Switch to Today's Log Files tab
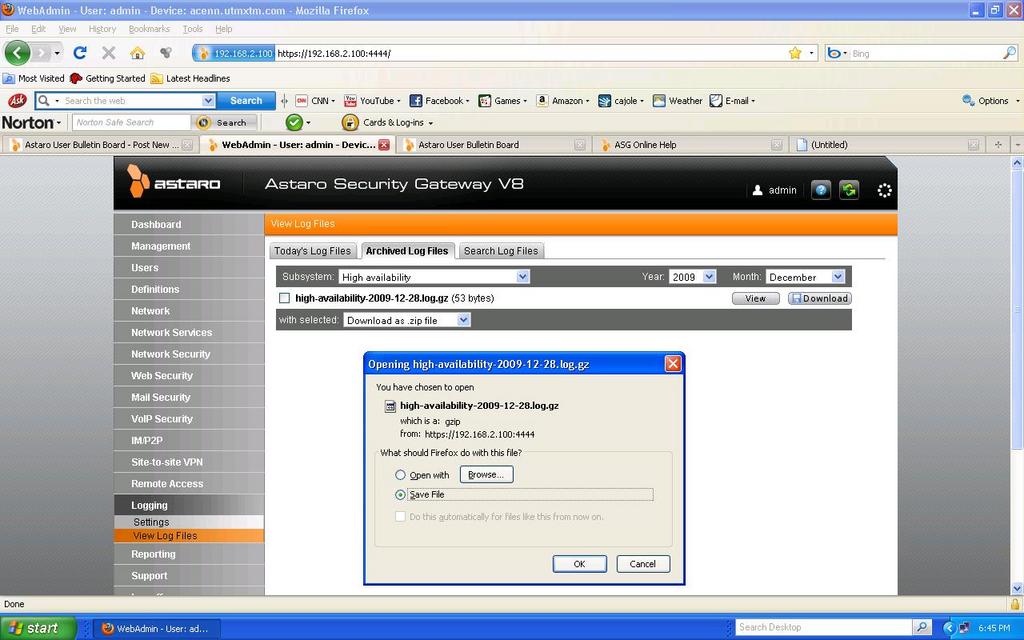The width and height of the screenshot is (1024, 640). pyautogui.click(x=313, y=251)
